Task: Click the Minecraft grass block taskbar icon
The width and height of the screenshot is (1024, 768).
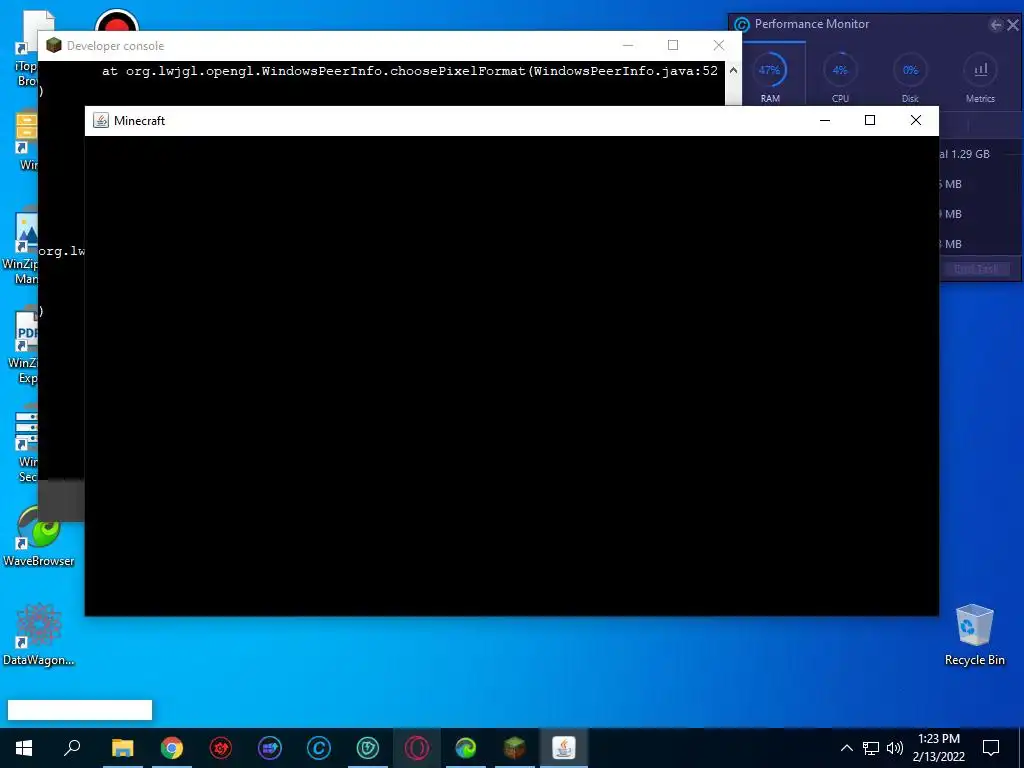Action: tap(515, 748)
